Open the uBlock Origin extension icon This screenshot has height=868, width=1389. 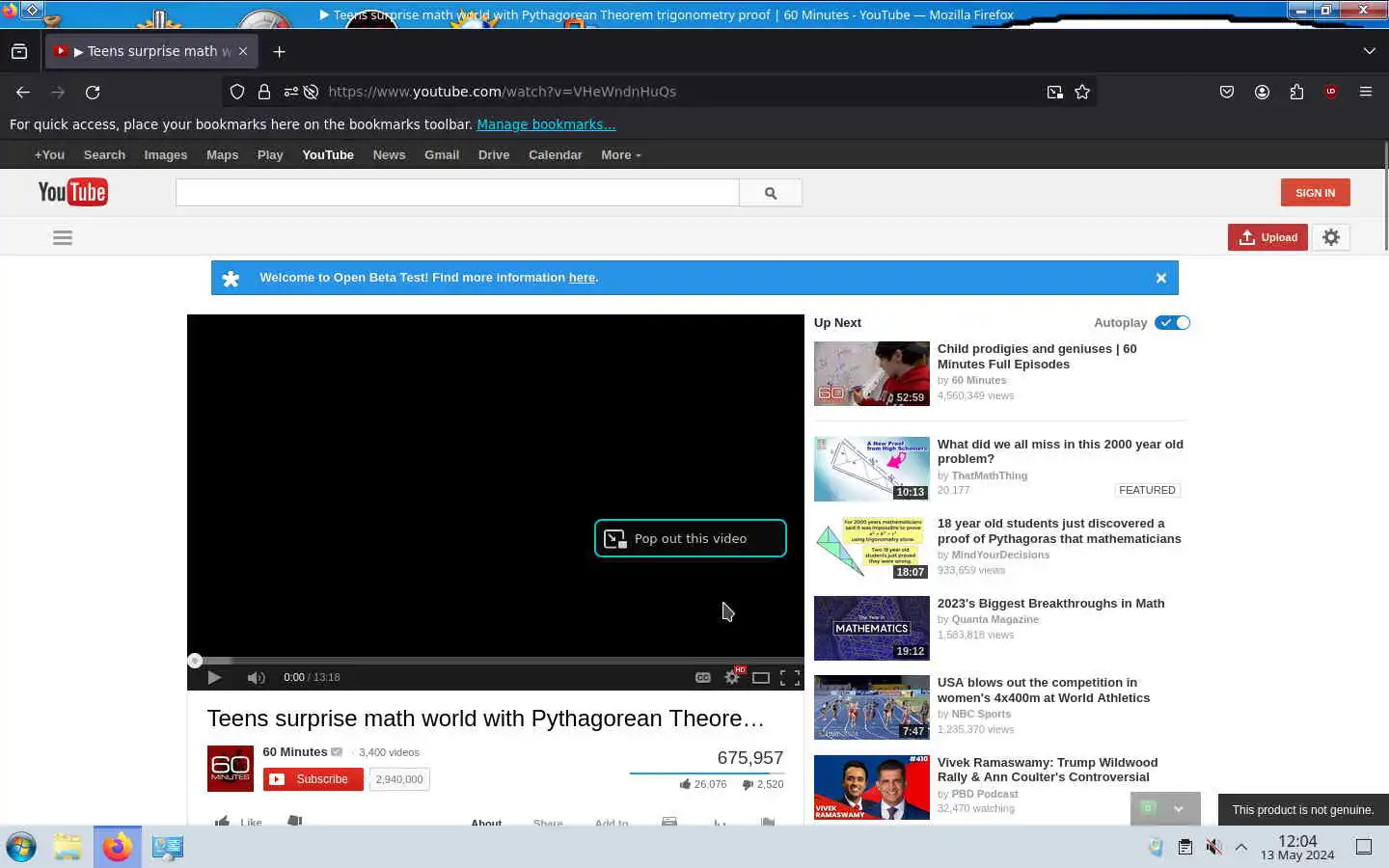coord(1331,92)
